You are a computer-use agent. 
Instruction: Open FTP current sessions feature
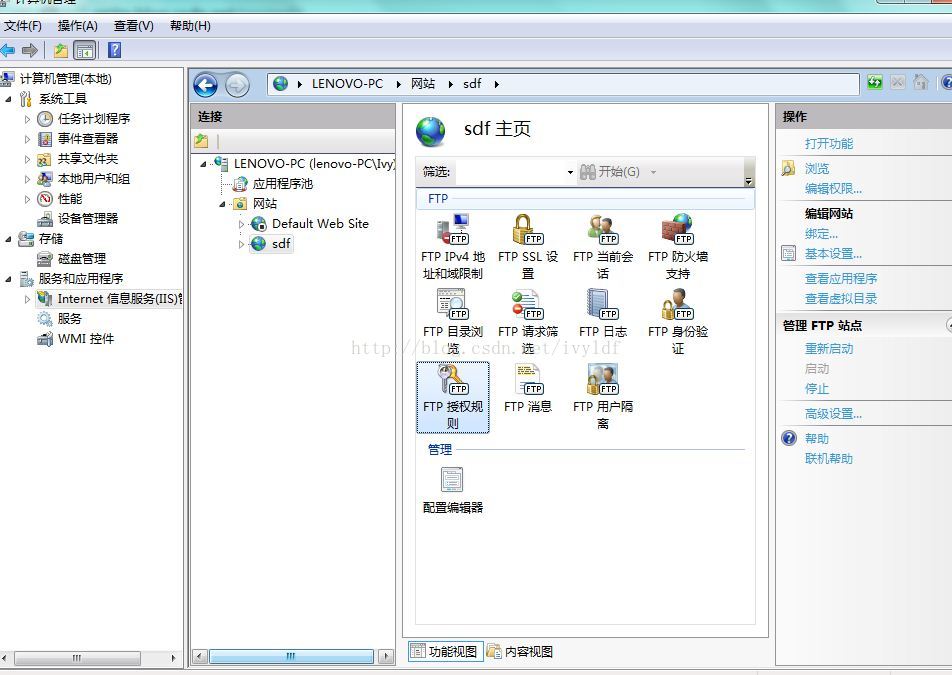[x=603, y=246]
